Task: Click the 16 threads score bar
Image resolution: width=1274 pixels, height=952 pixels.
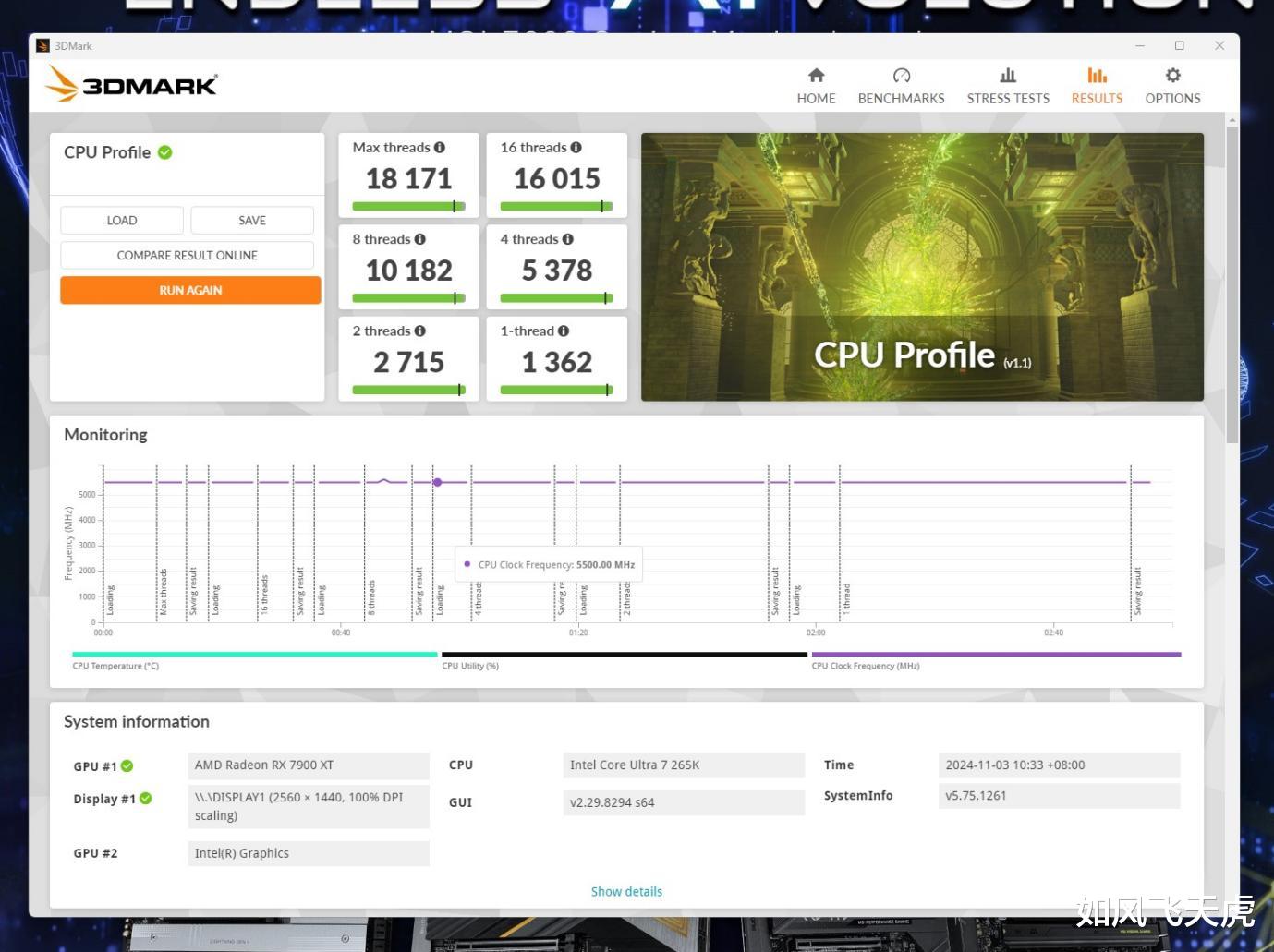Action: [557, 207]
